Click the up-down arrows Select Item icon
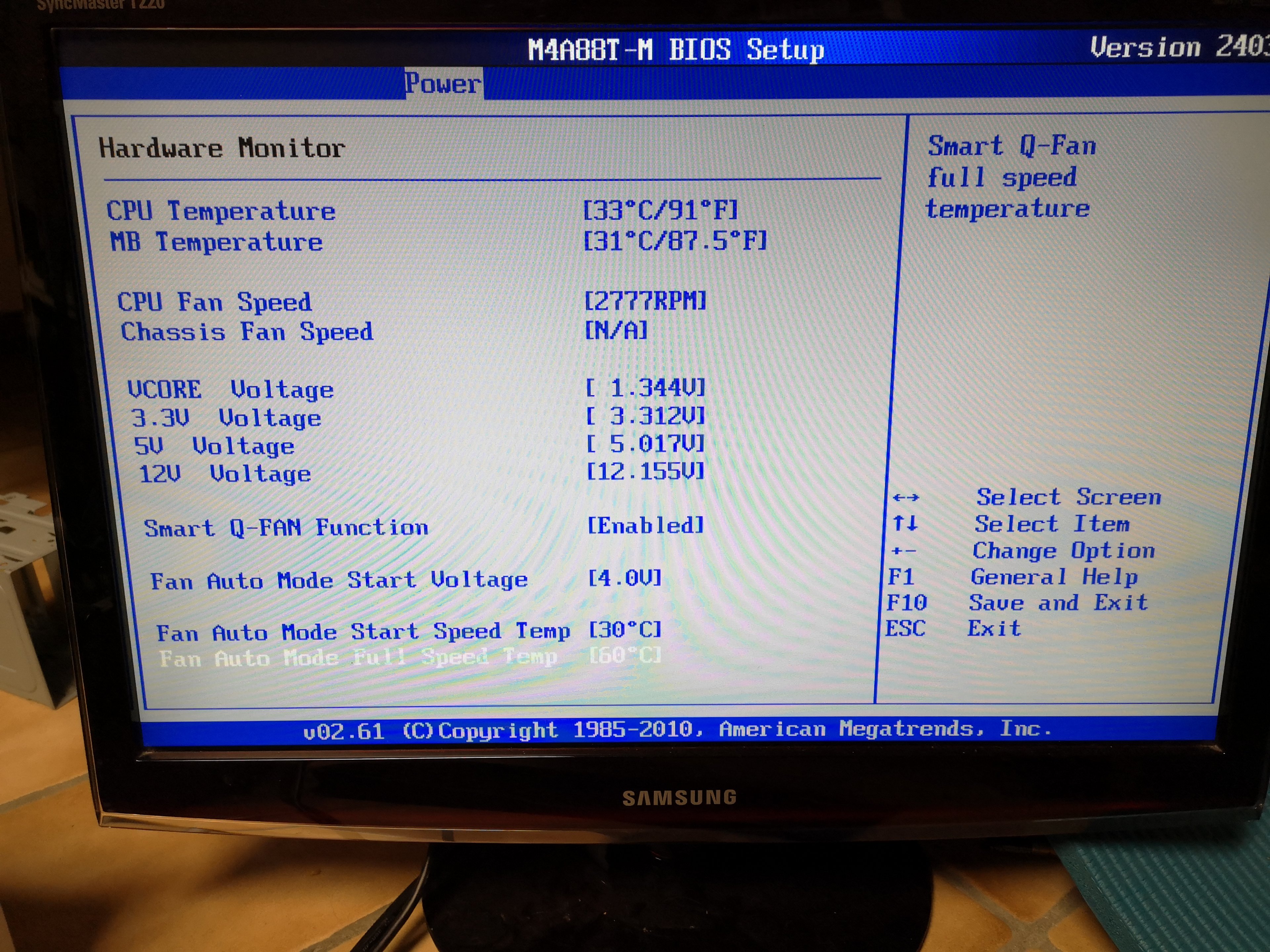 pos(905,523)
